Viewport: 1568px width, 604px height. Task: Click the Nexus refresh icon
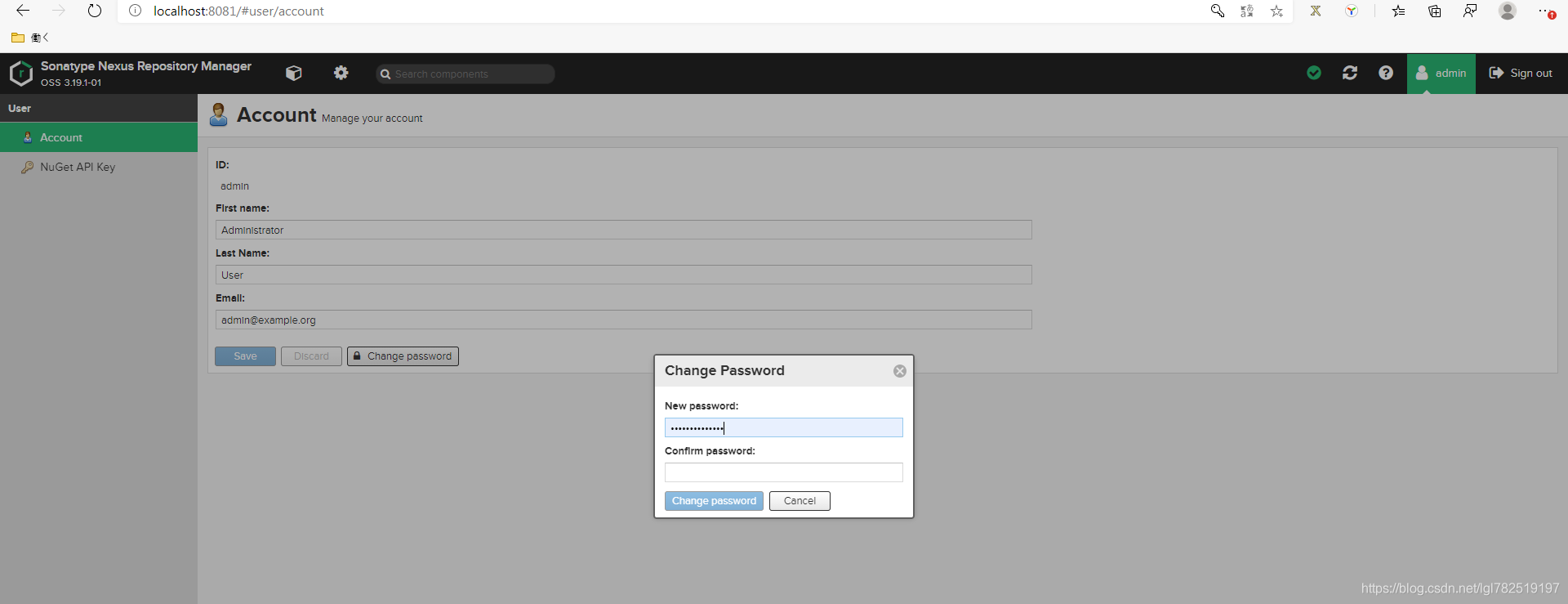coord(1350,73)
